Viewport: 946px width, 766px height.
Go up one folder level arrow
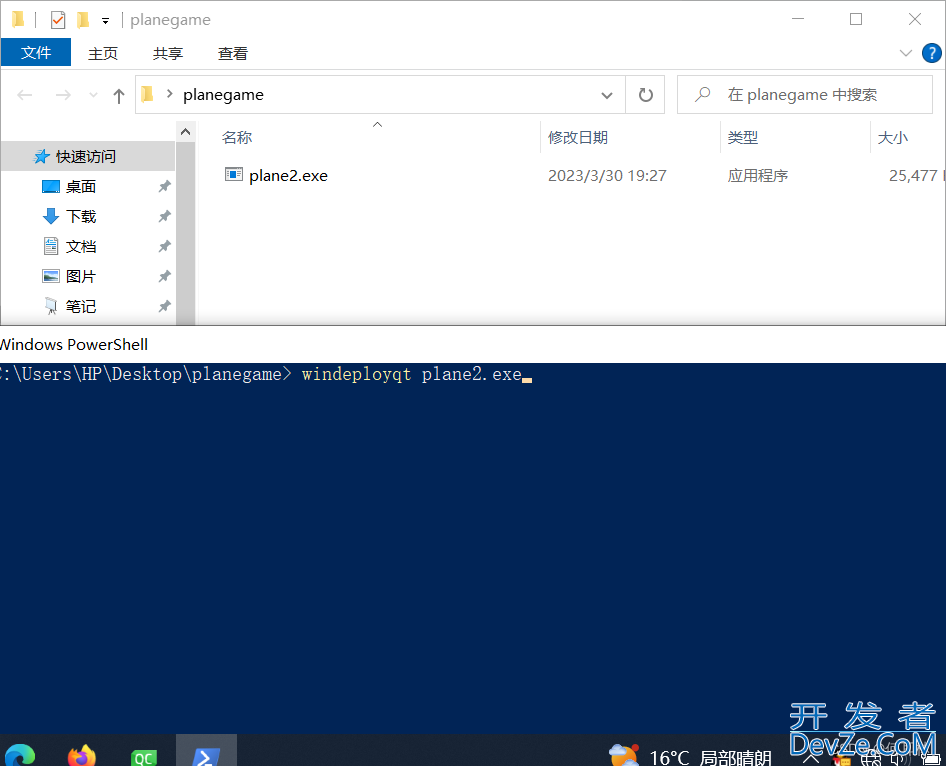[119, 95]
